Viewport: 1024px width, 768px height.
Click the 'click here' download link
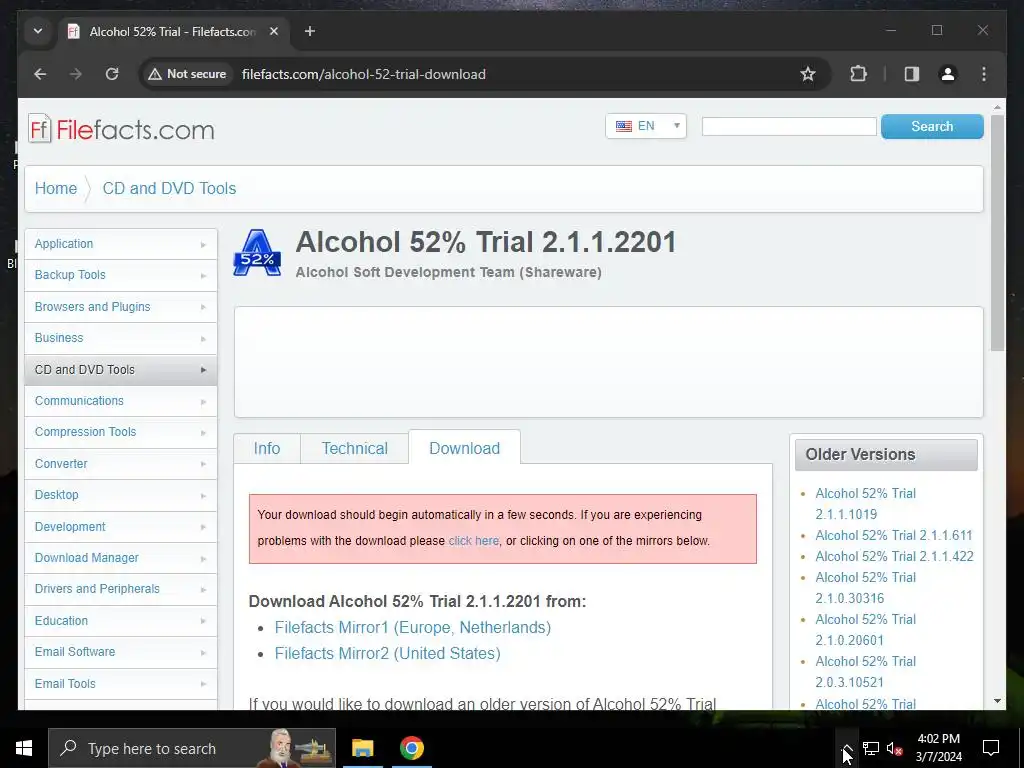click(x=473, y=541)
